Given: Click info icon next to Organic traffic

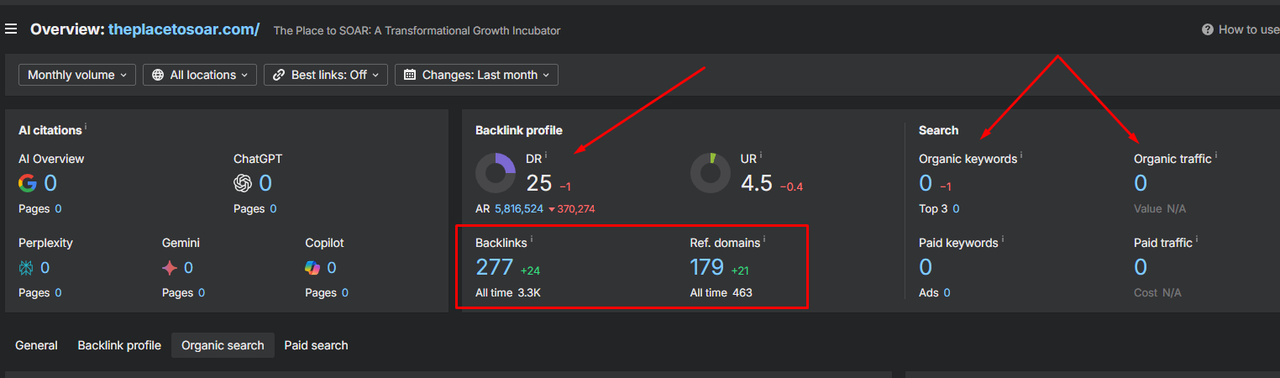Looking at the screenshot, I should click(1216, 156).
